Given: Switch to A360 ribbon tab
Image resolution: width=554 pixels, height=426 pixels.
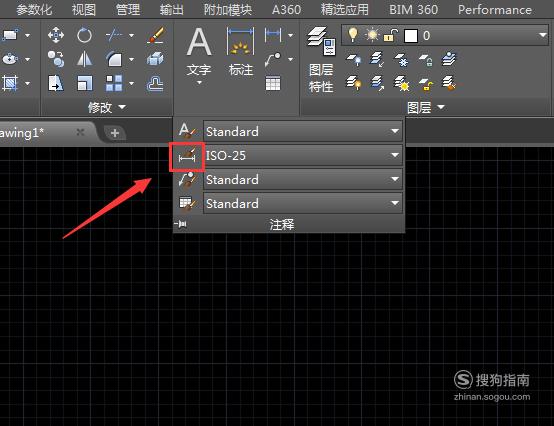Looking at the screenshot, I should (x=286, y=10).
